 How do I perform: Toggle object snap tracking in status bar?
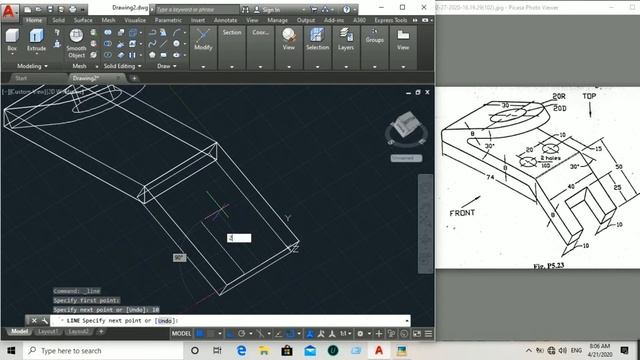click(x=278, y=334)
